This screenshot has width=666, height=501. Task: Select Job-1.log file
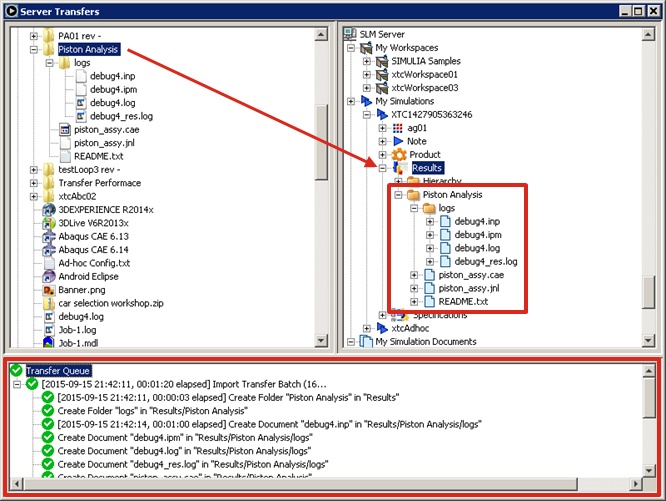[x=77, y=330]
